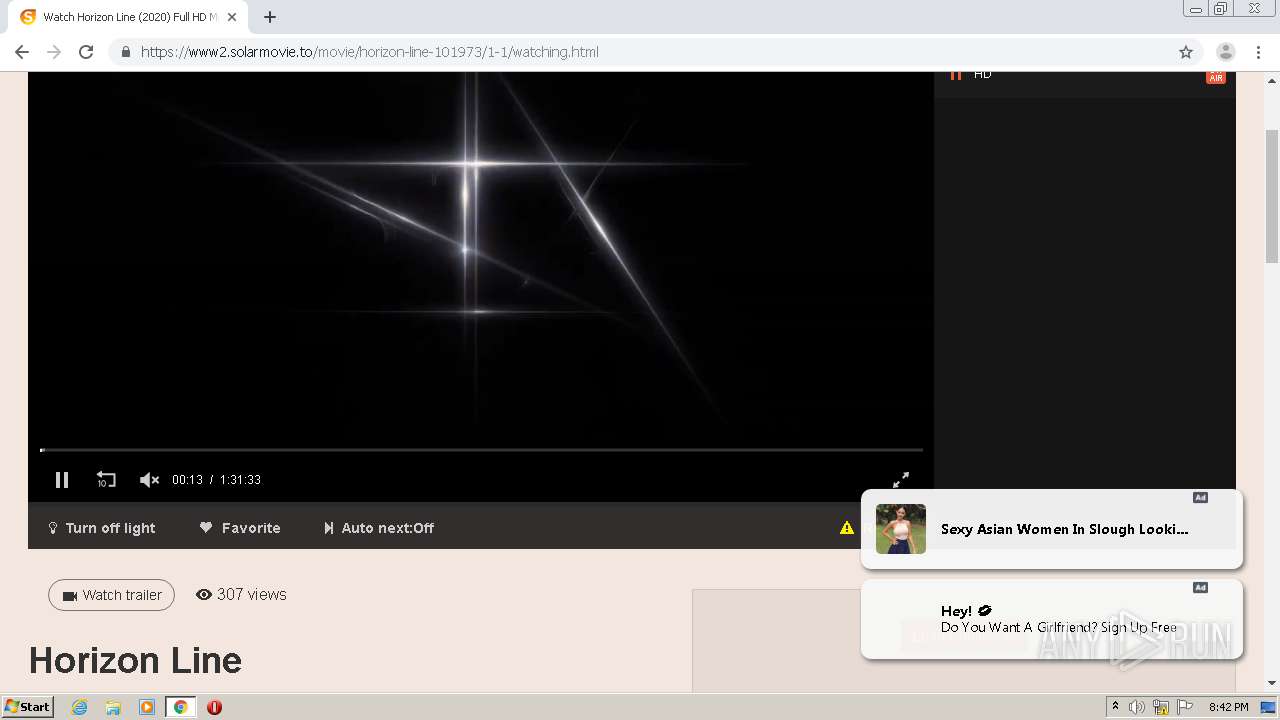This screenshot has width=1280, height=720.
Task: Reload the current page
Action: pos(86,52)
